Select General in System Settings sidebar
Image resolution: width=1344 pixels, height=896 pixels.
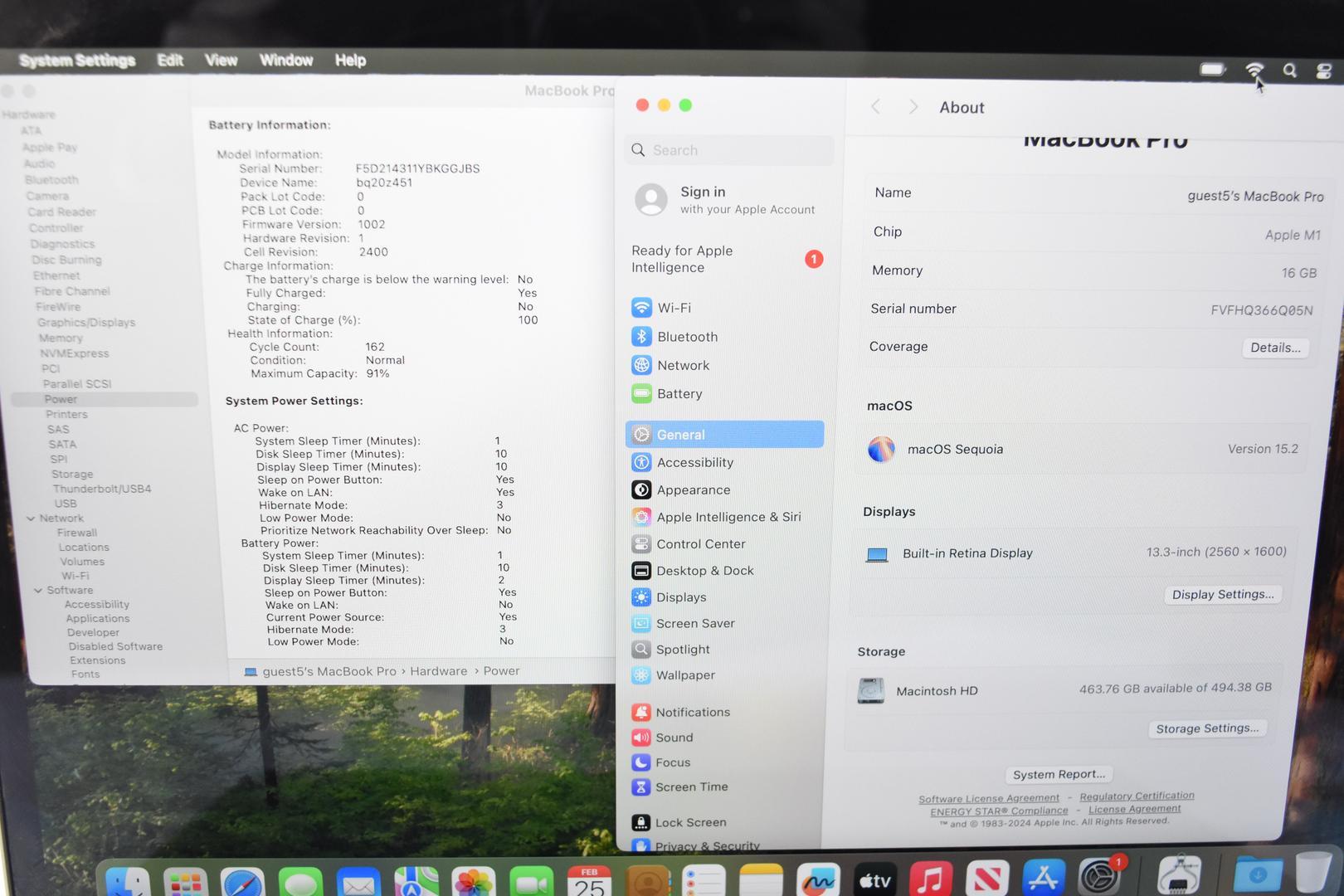pyautogui.click(x=724, y=435)
